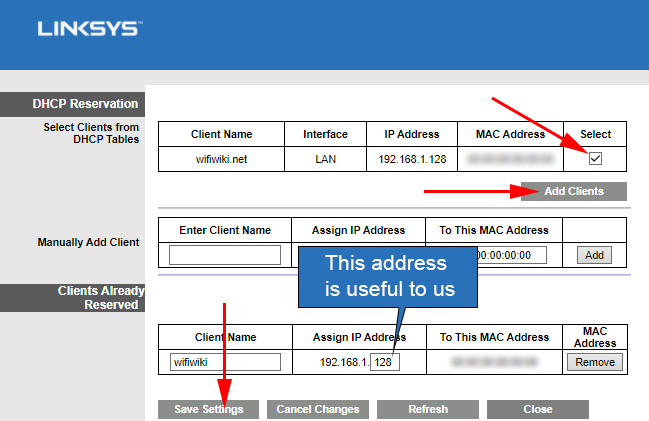Tick the Select checkbox for wifiwiki.net
Image resolution: width=649 pixels, height=421 pixels.
tap(596, 158)
